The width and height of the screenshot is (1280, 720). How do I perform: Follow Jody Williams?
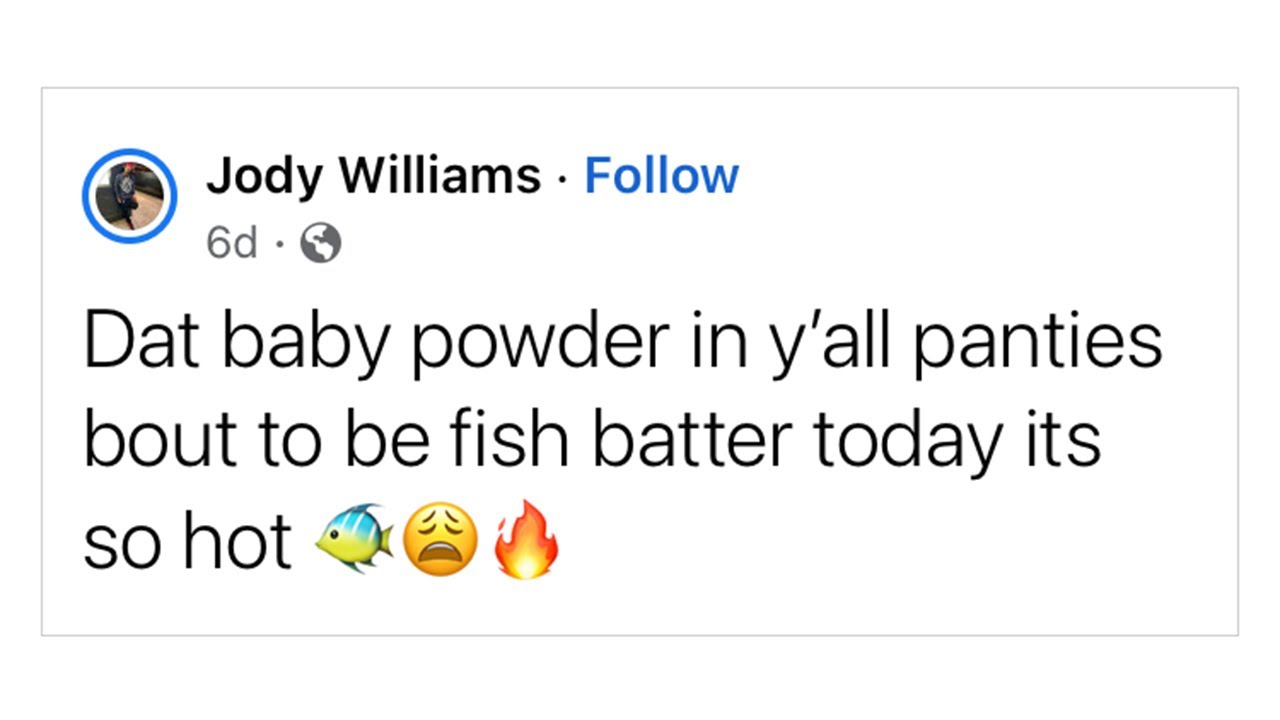coord(661,176)
